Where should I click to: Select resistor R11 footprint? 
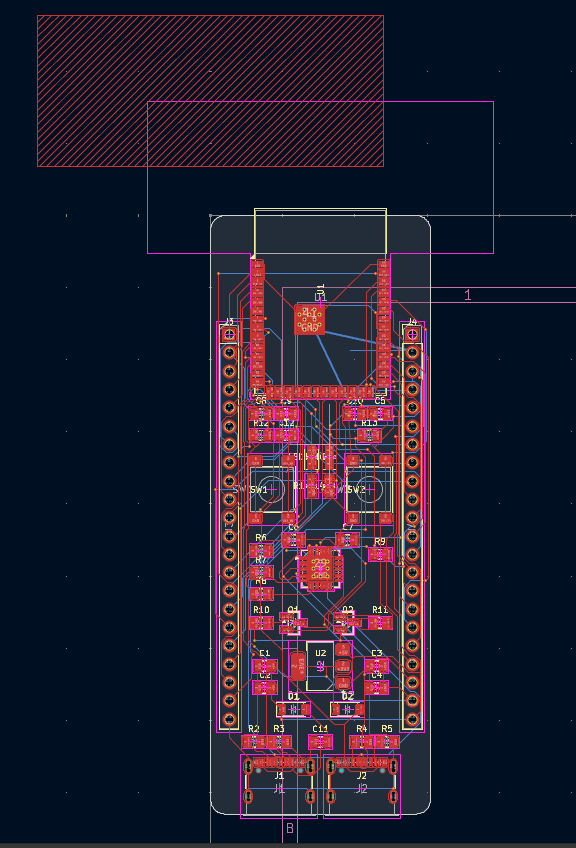point(380,622)
